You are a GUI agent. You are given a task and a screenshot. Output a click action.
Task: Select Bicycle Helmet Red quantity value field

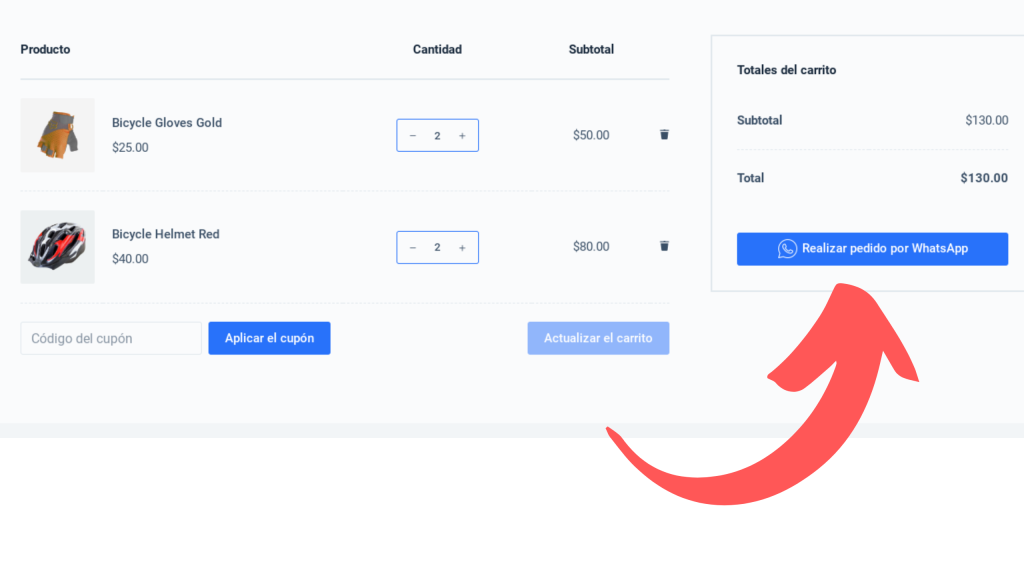438,248
